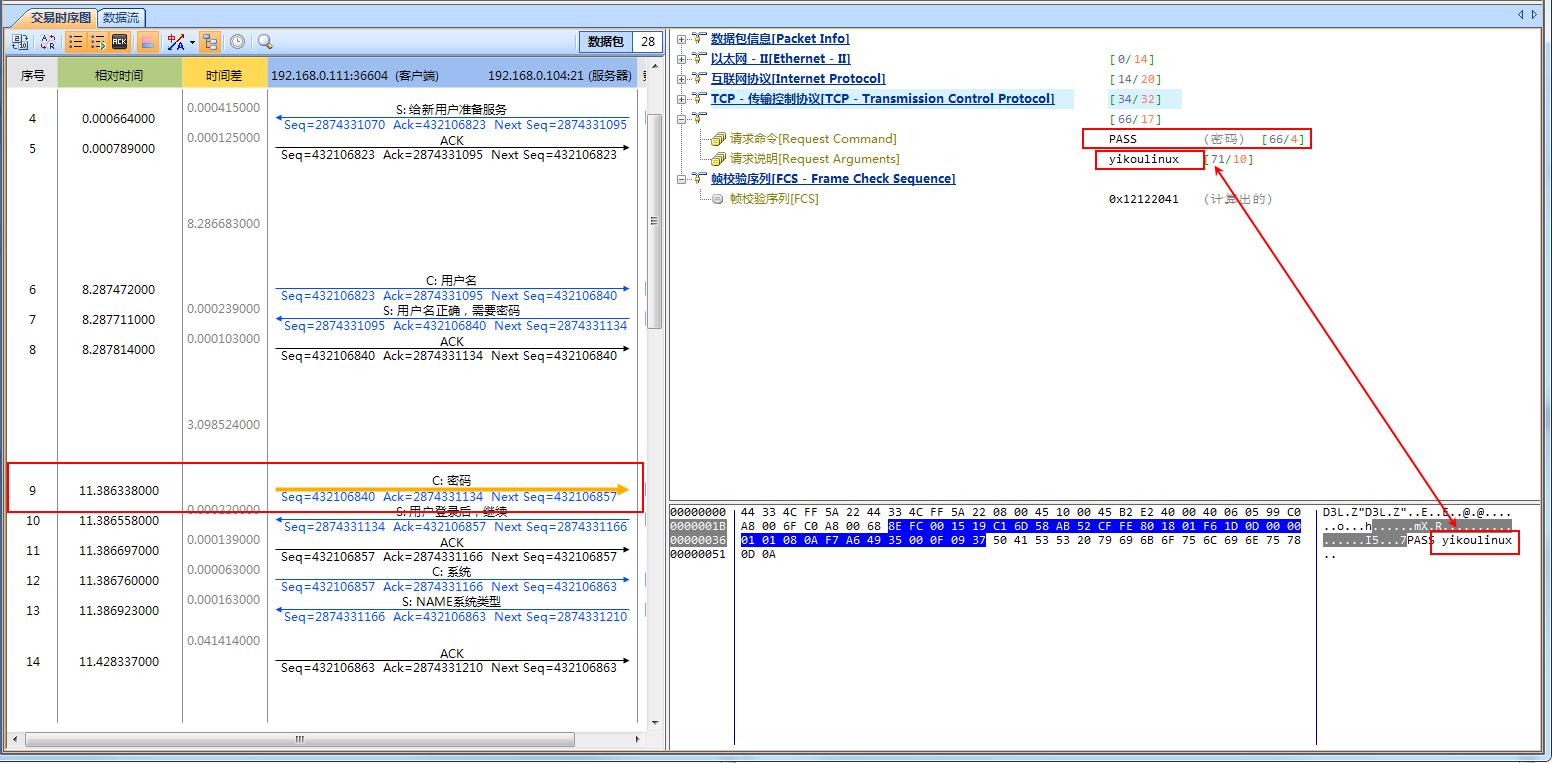
Task: Click the A/R swap arrows toolbar icon
Action: 47,42
